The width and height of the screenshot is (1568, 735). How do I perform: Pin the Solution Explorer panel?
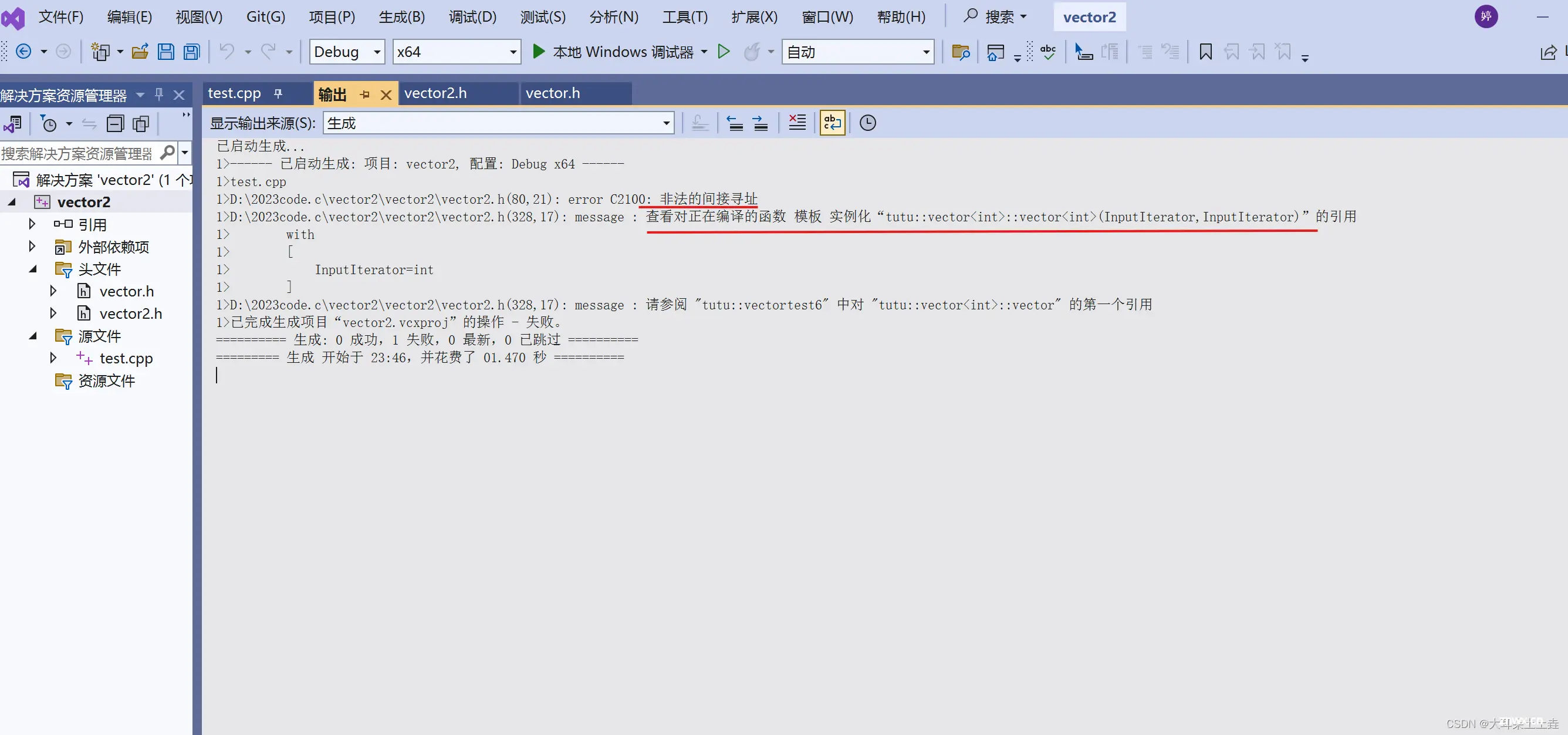159,95
